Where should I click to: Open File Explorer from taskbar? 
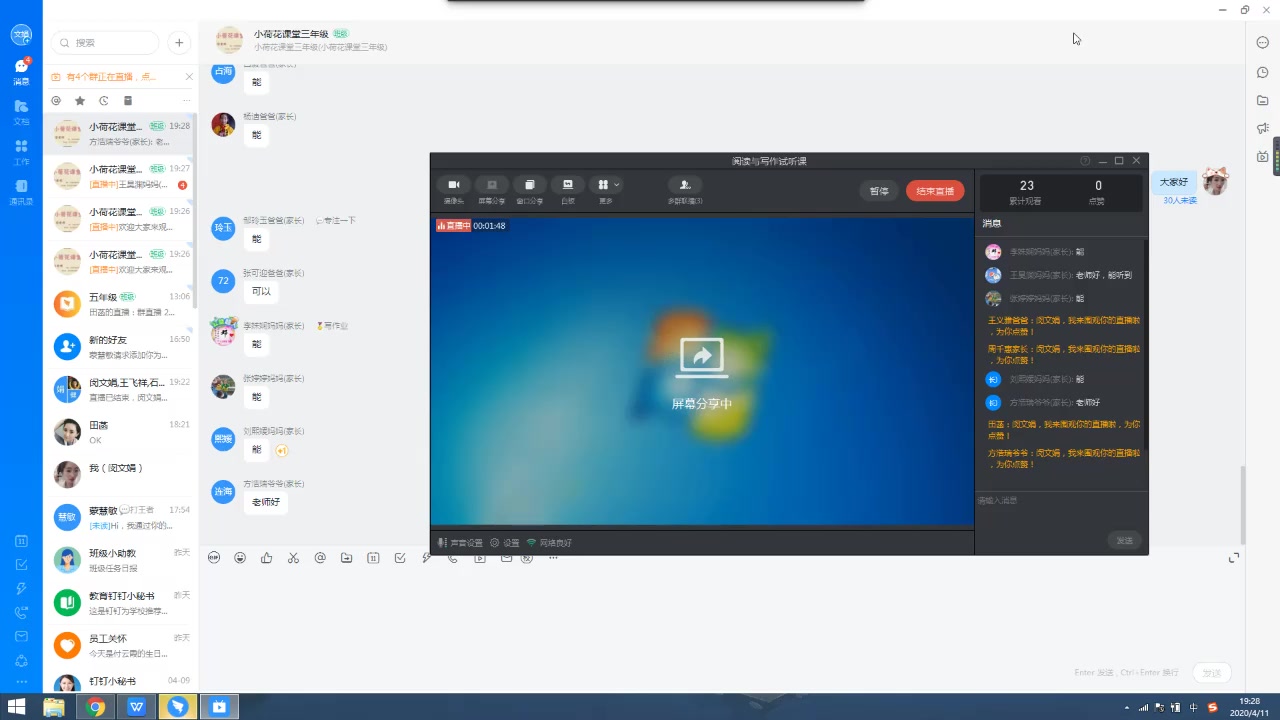tap(55, 707)
